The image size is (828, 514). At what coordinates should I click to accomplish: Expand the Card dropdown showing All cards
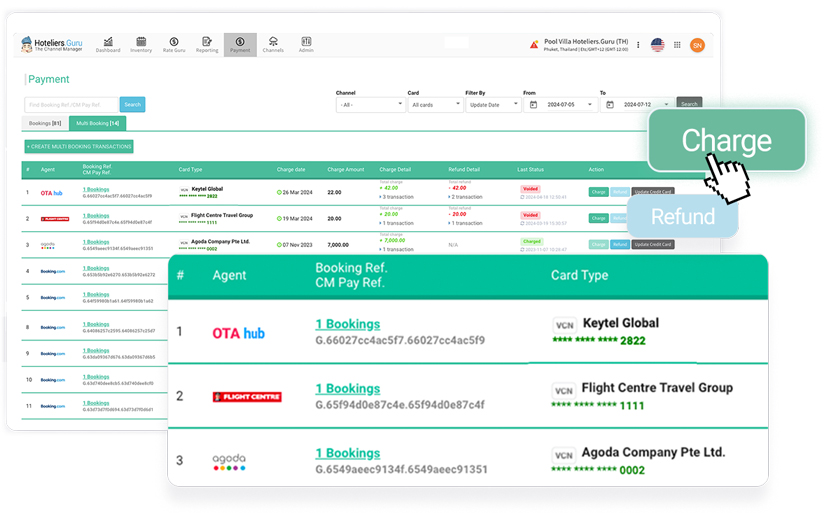click(434, 104)
